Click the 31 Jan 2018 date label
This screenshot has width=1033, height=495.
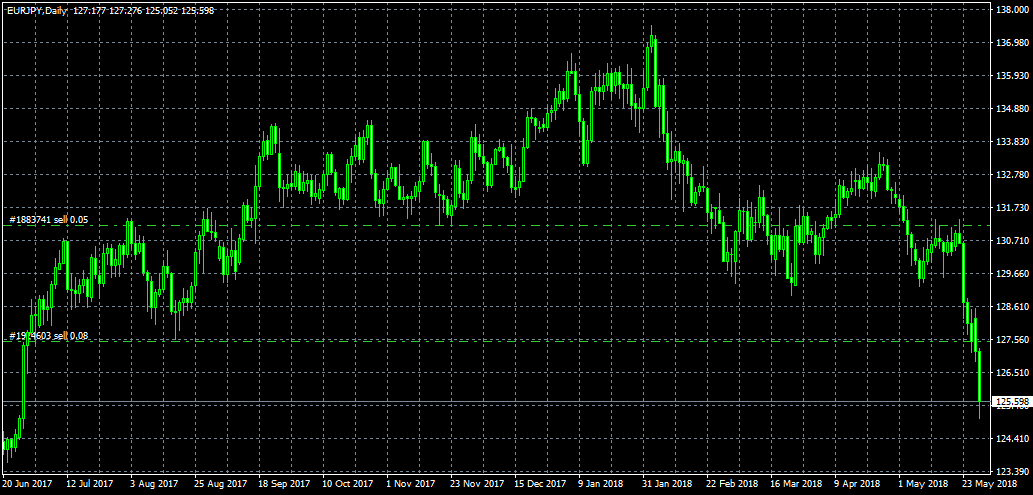(667, 484)
